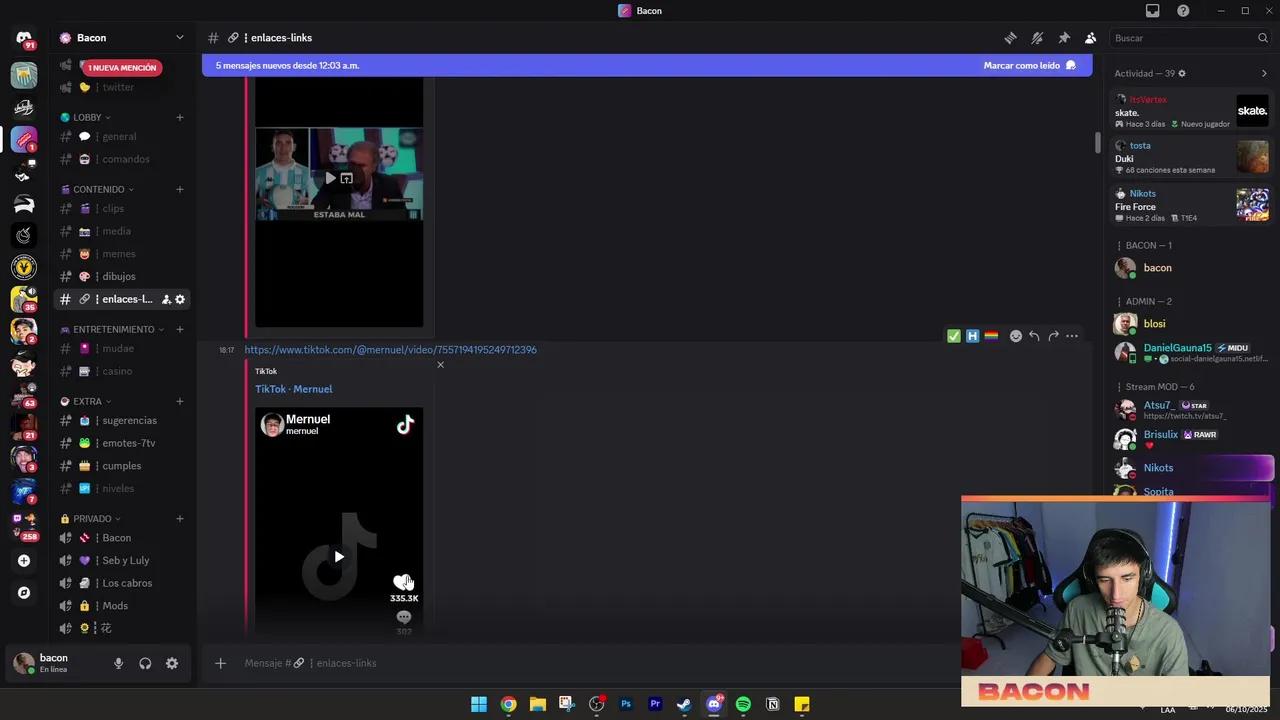Deafen with the headphones icon

(x=145, y=663)
